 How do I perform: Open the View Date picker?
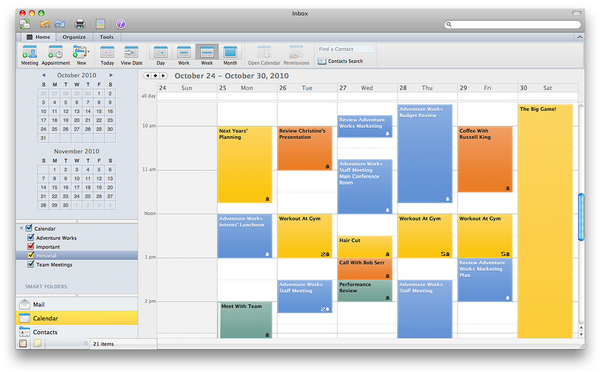131,55
